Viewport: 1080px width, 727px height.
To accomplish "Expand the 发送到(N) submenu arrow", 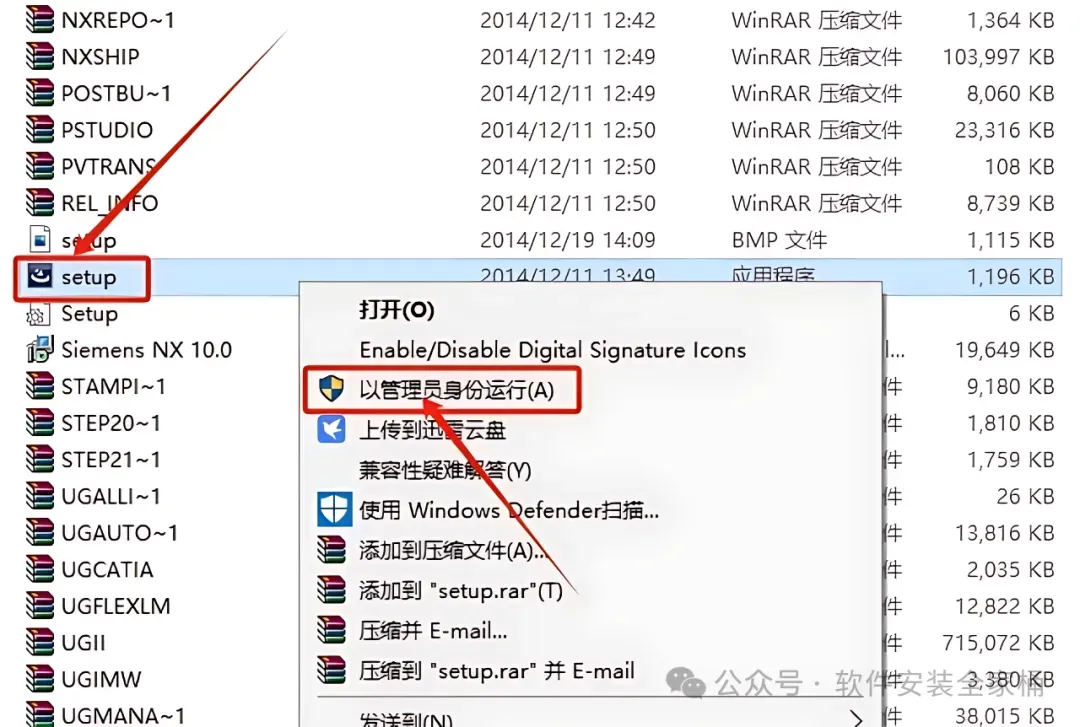I will (x=856, y=718).
